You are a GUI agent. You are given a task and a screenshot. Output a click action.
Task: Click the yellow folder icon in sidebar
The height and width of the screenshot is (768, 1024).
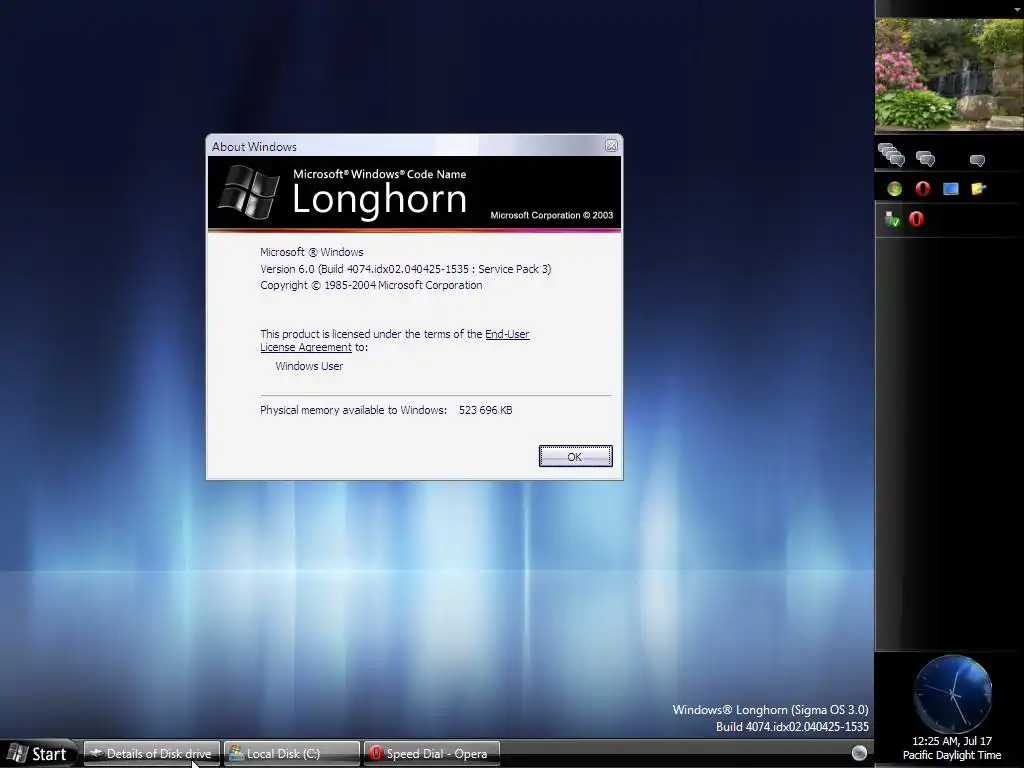coord(978,189)
